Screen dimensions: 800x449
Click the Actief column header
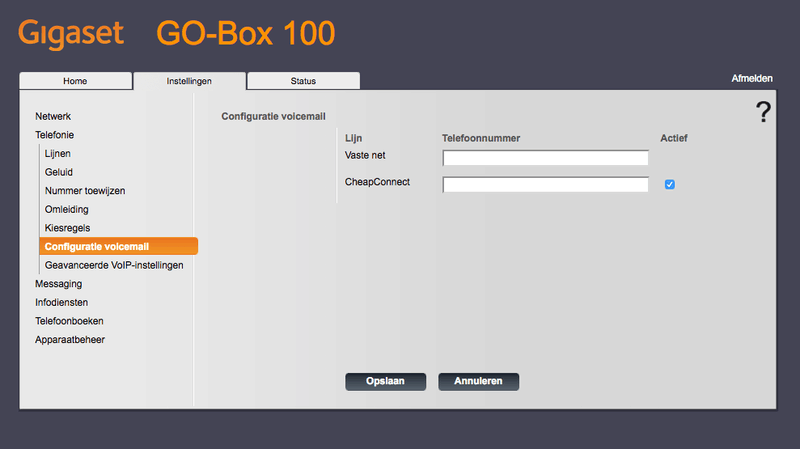click(673, 138)
